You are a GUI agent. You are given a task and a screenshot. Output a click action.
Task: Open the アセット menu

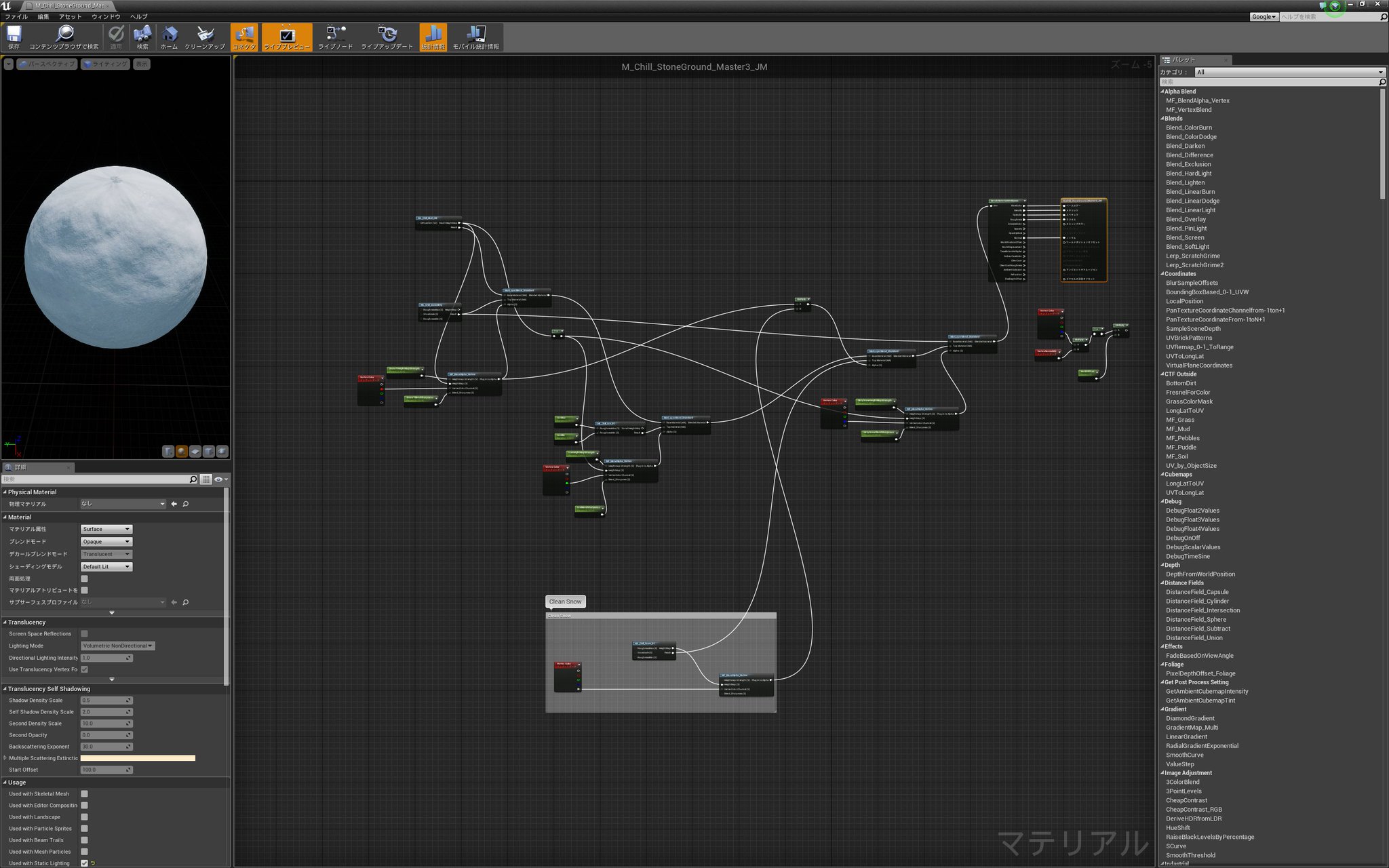tap(70, 16)
